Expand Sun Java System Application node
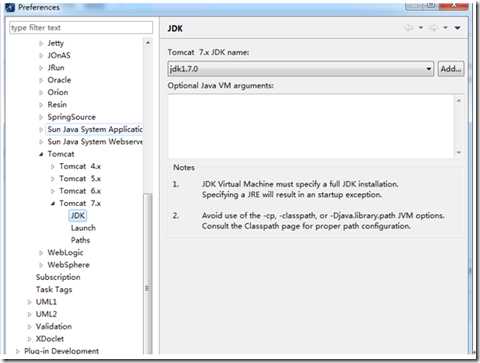480x363 pixels. (41, 130)
